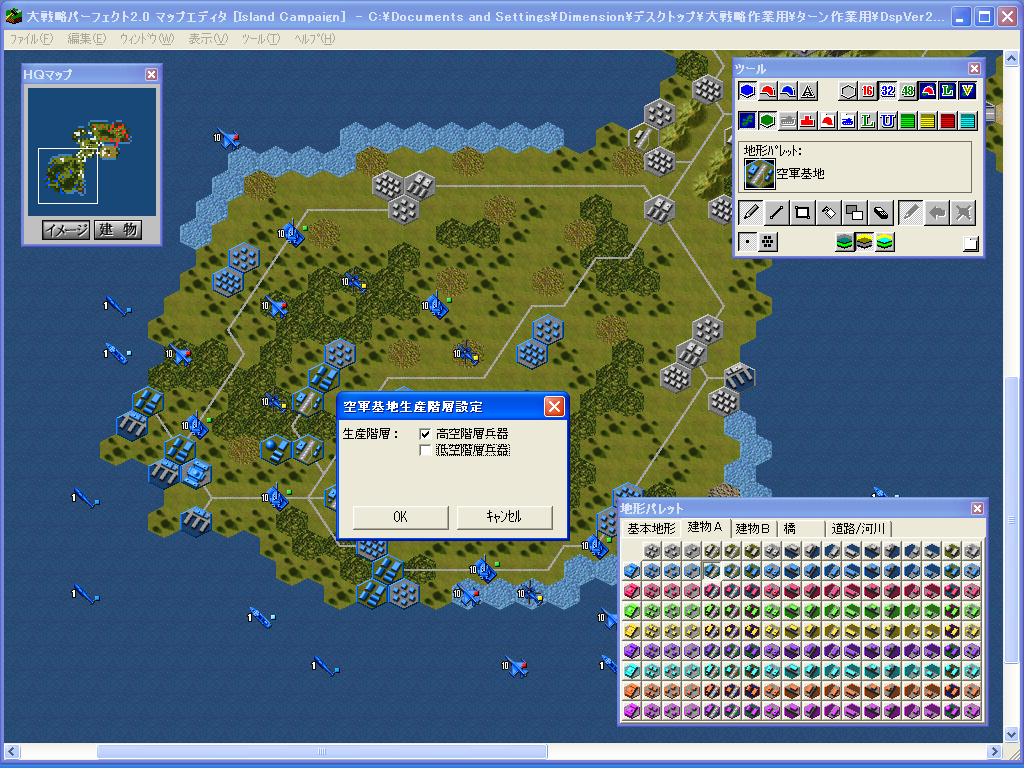The width and height of the screenshot is (1024, 768).
Task: Switch to the multi-dot brush size
Action: [x=767, y=242]
